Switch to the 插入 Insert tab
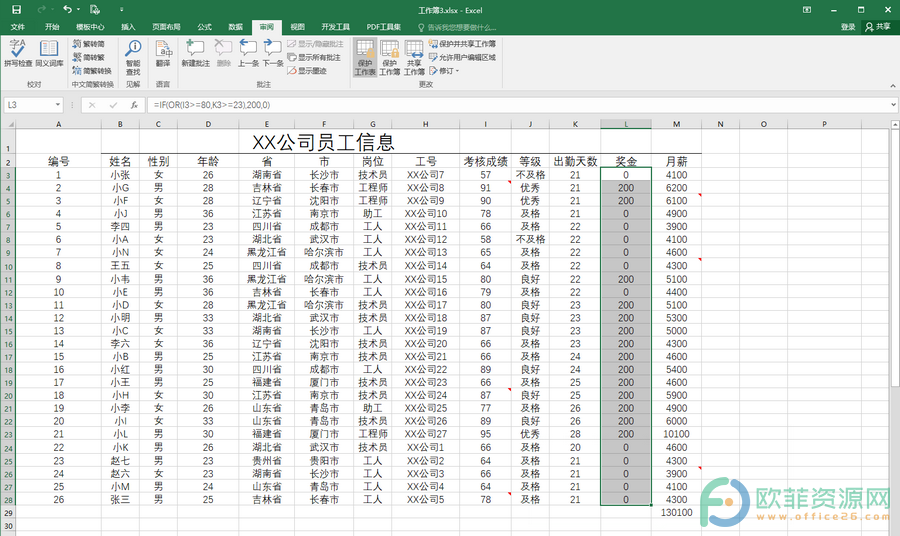 (x=128, y=27)
